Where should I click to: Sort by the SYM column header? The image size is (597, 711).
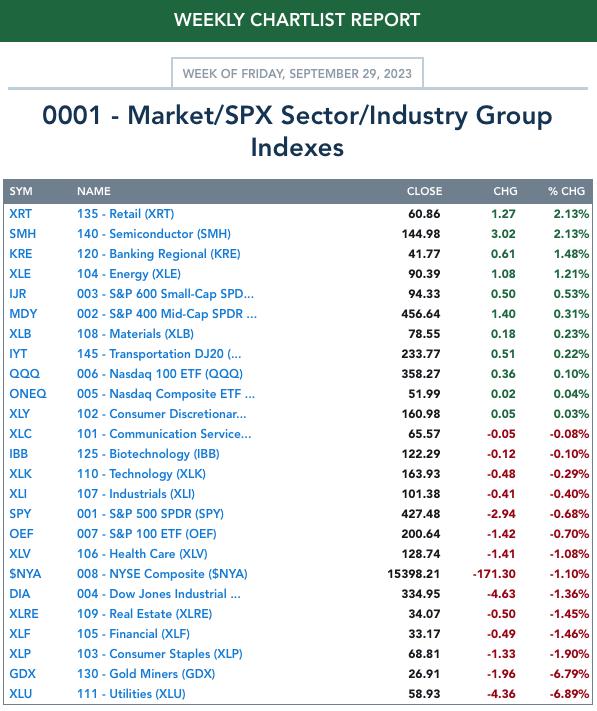[21, 191]
